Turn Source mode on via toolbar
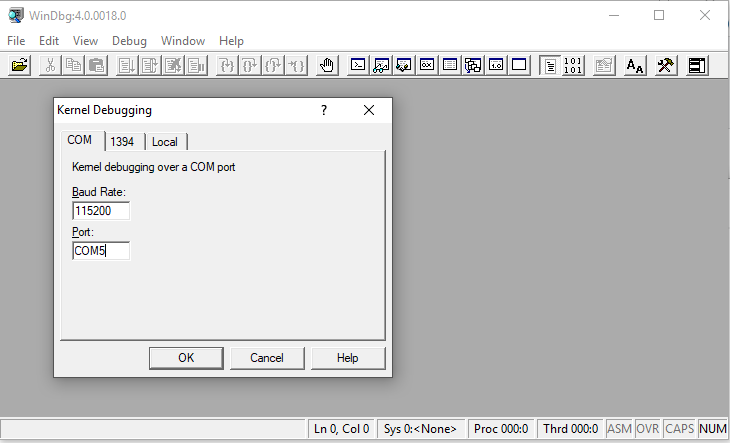The width and height of the screenshot is (730, 443). pyautogui.click(x=550, y=65)
